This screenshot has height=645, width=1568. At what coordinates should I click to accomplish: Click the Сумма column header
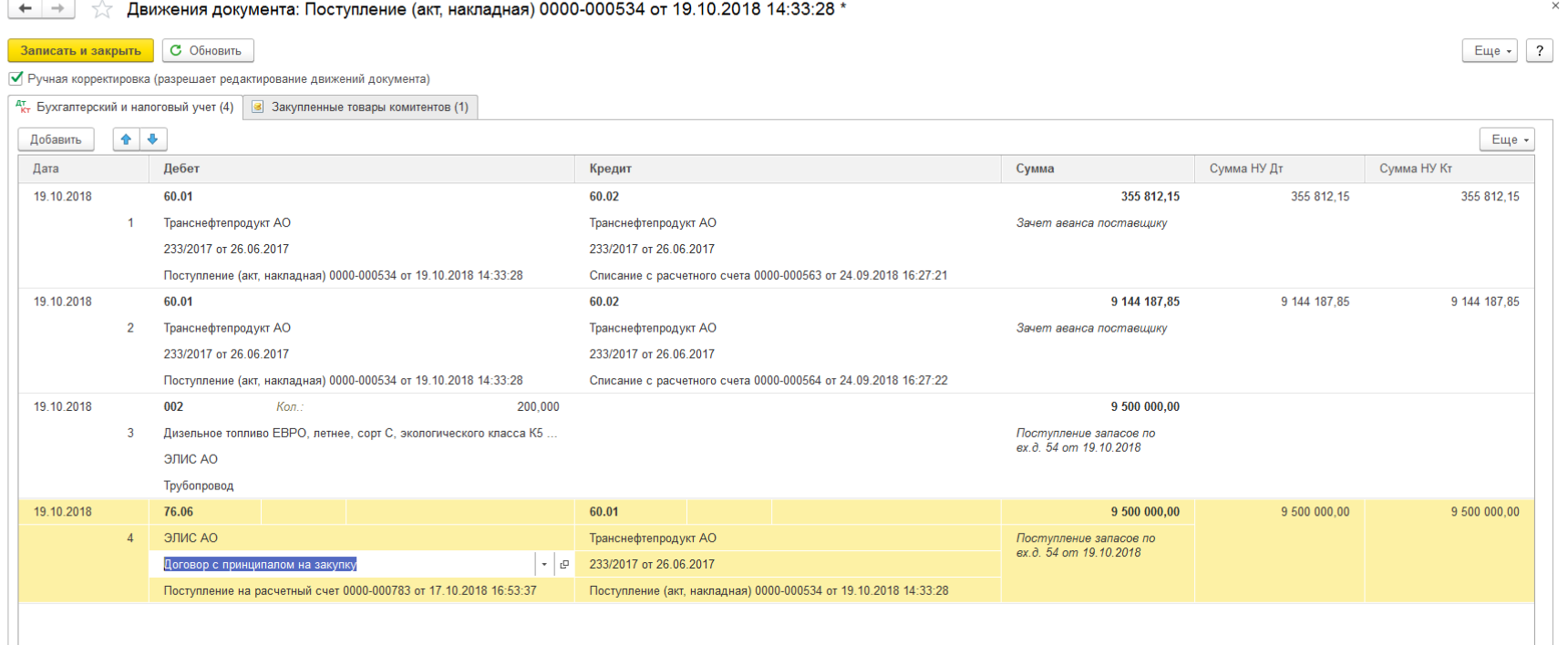tap(1035, 169)
